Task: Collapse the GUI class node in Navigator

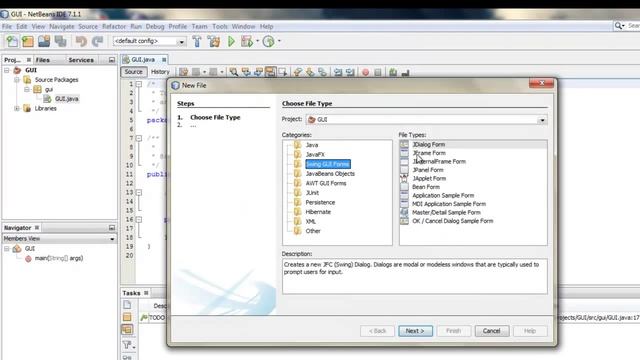Action: 7,249
